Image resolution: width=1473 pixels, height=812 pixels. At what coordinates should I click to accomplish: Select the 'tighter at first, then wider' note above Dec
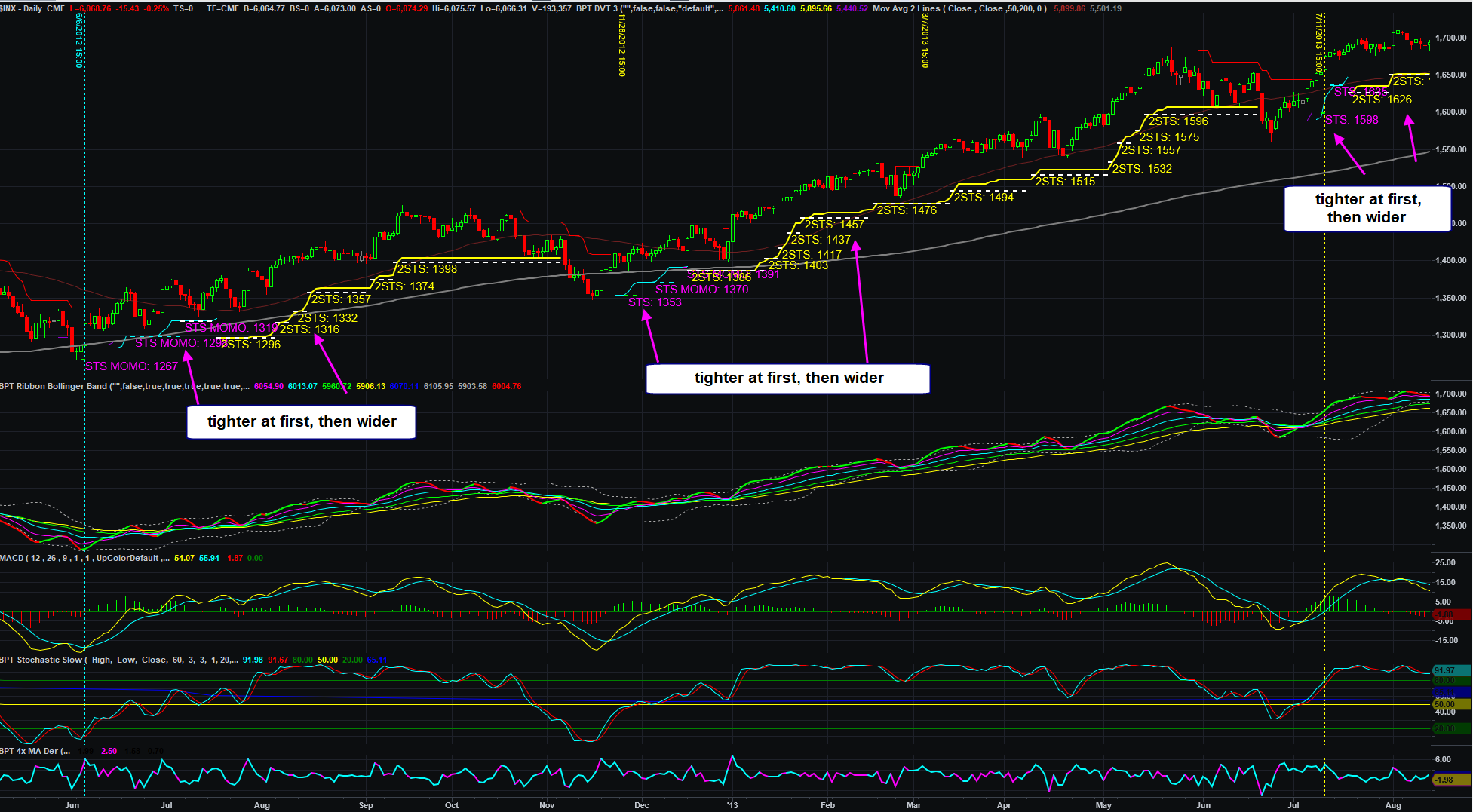click(788, 378)
